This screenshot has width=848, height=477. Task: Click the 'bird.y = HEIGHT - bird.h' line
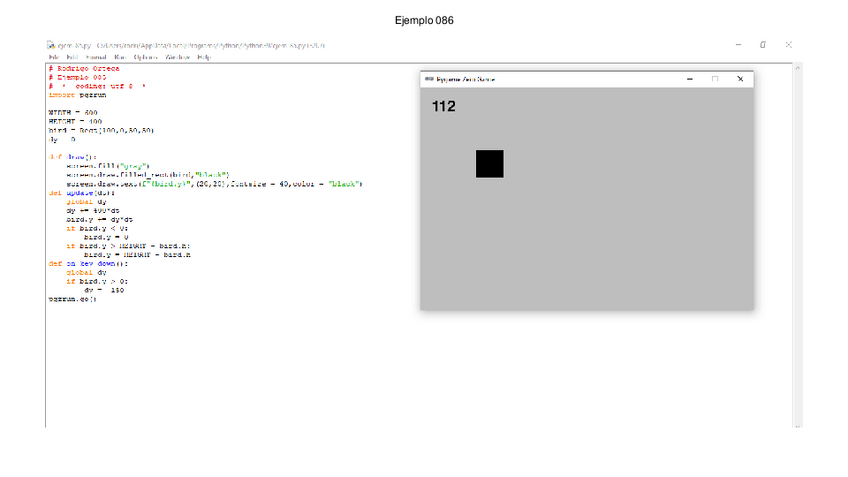(x=137, y=255)
